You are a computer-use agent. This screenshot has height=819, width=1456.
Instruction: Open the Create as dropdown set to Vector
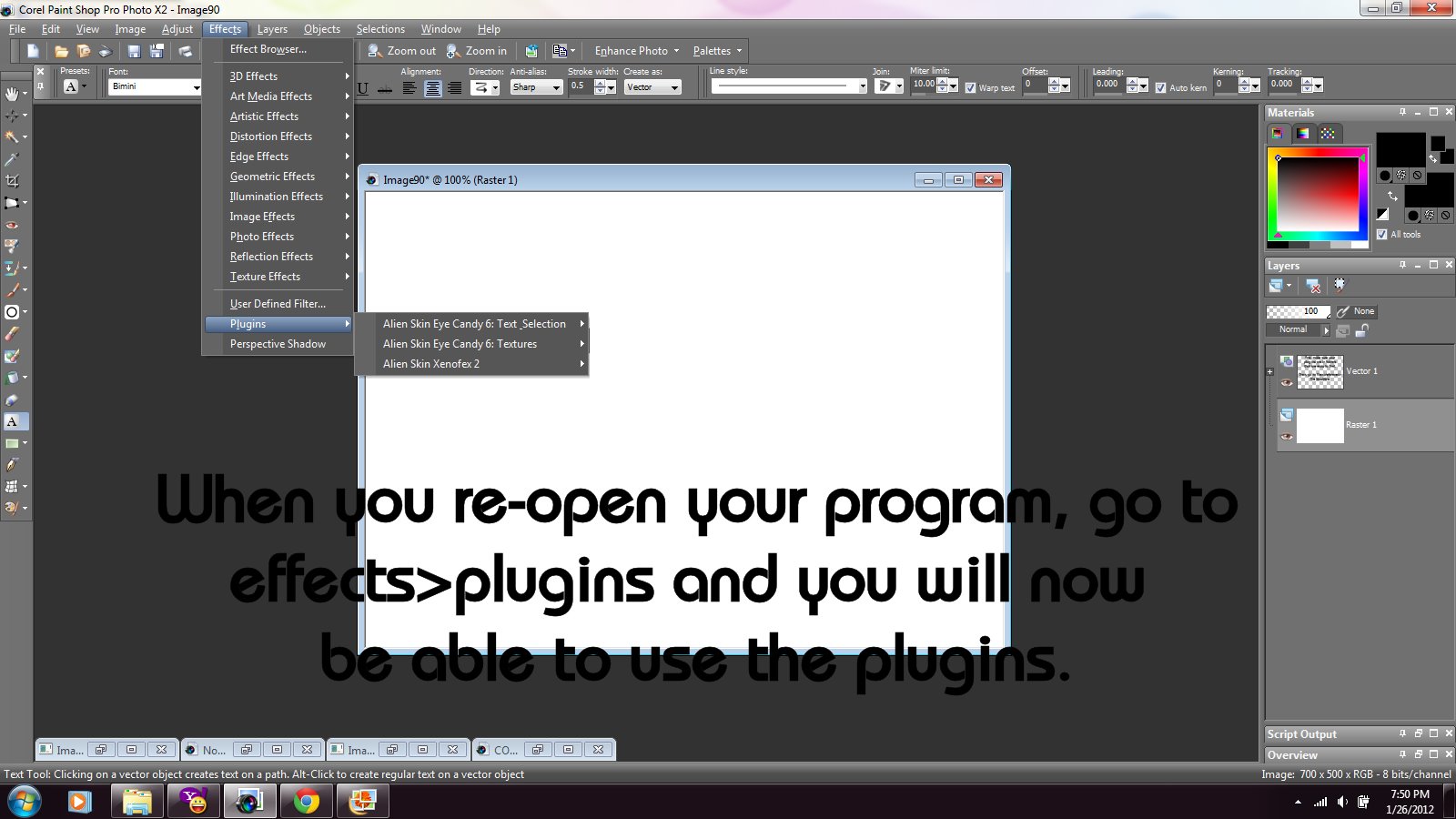(x=673, y=87)
